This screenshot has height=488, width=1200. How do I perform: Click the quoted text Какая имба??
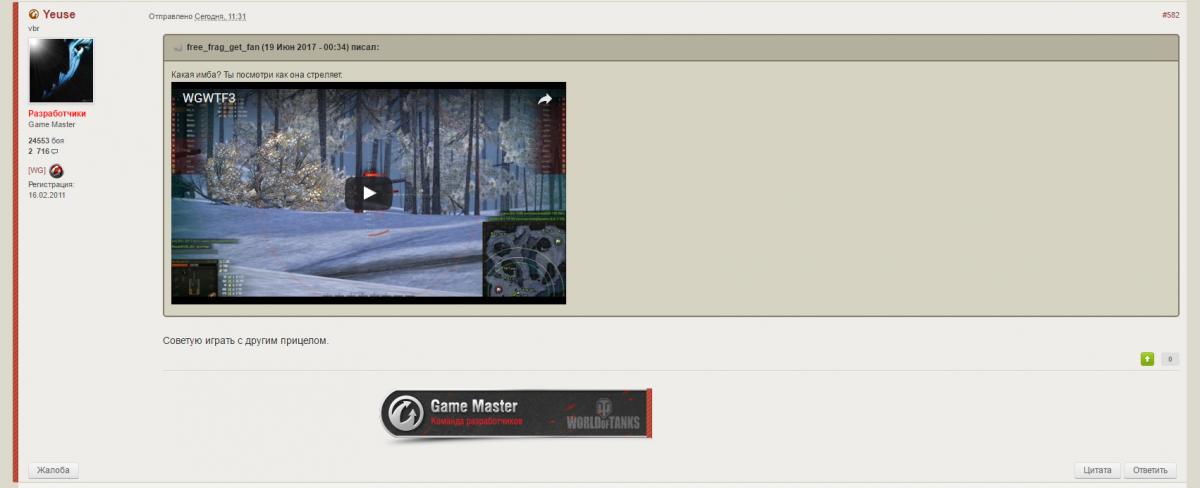(195, 75)
